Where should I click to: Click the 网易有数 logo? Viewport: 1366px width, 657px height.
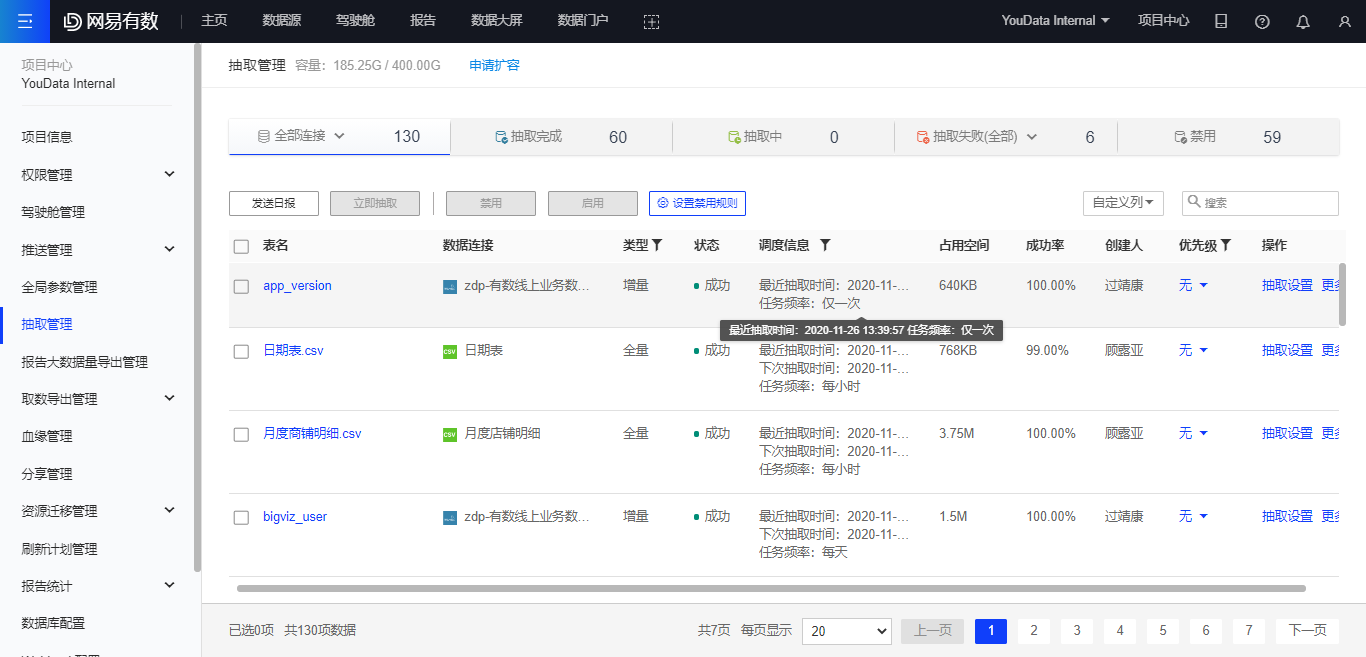point(111,21)
